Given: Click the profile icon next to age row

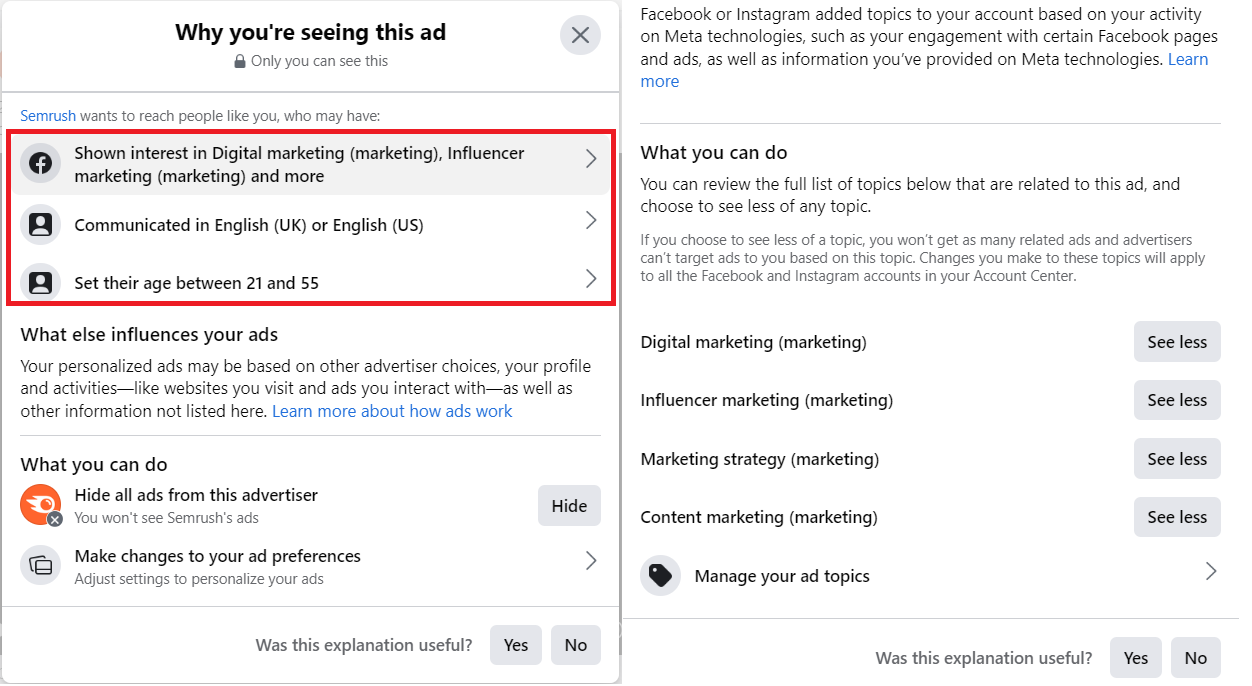Looking at the screenshot, I should click(41, 283).
